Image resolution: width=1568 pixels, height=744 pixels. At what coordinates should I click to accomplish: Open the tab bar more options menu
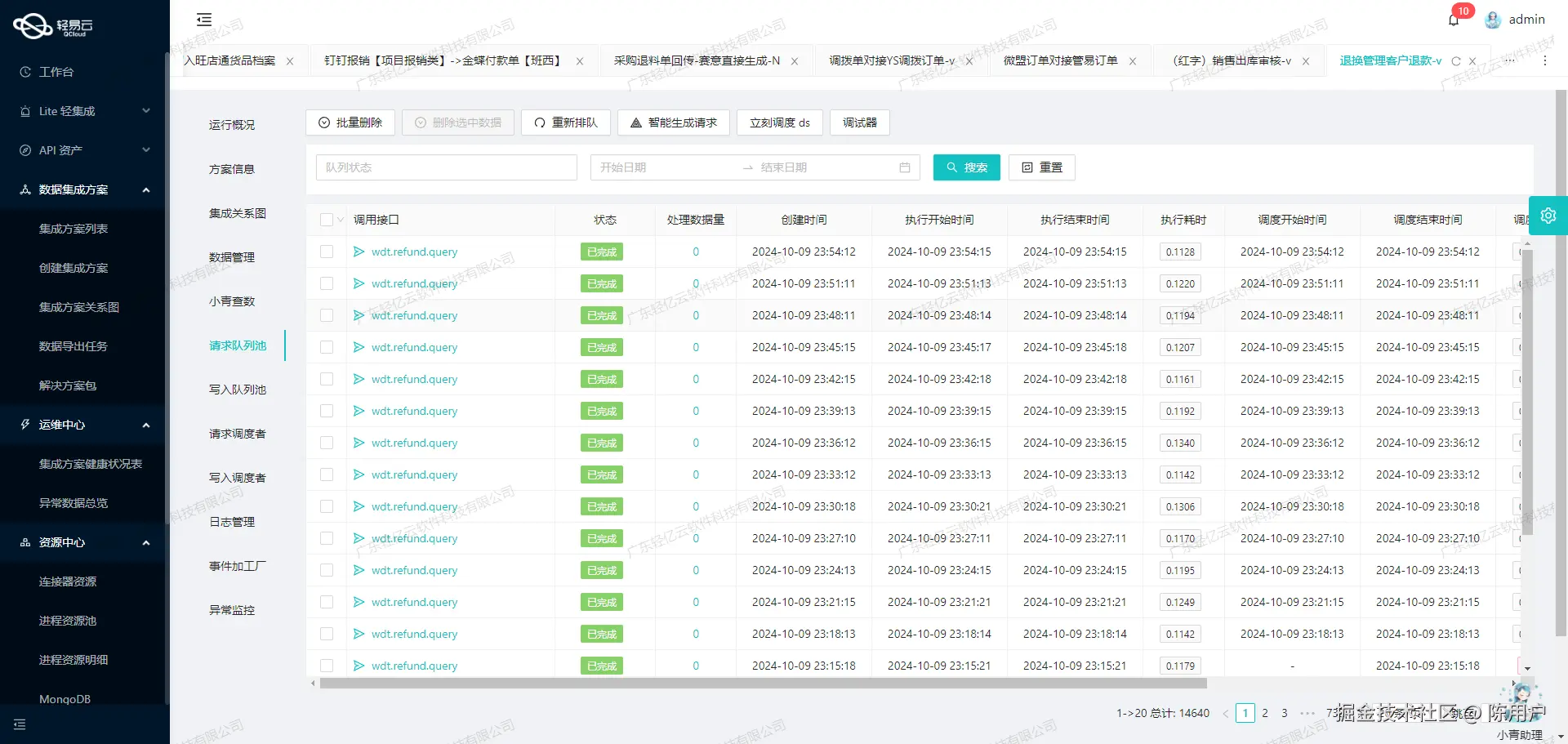point(1544,60)
